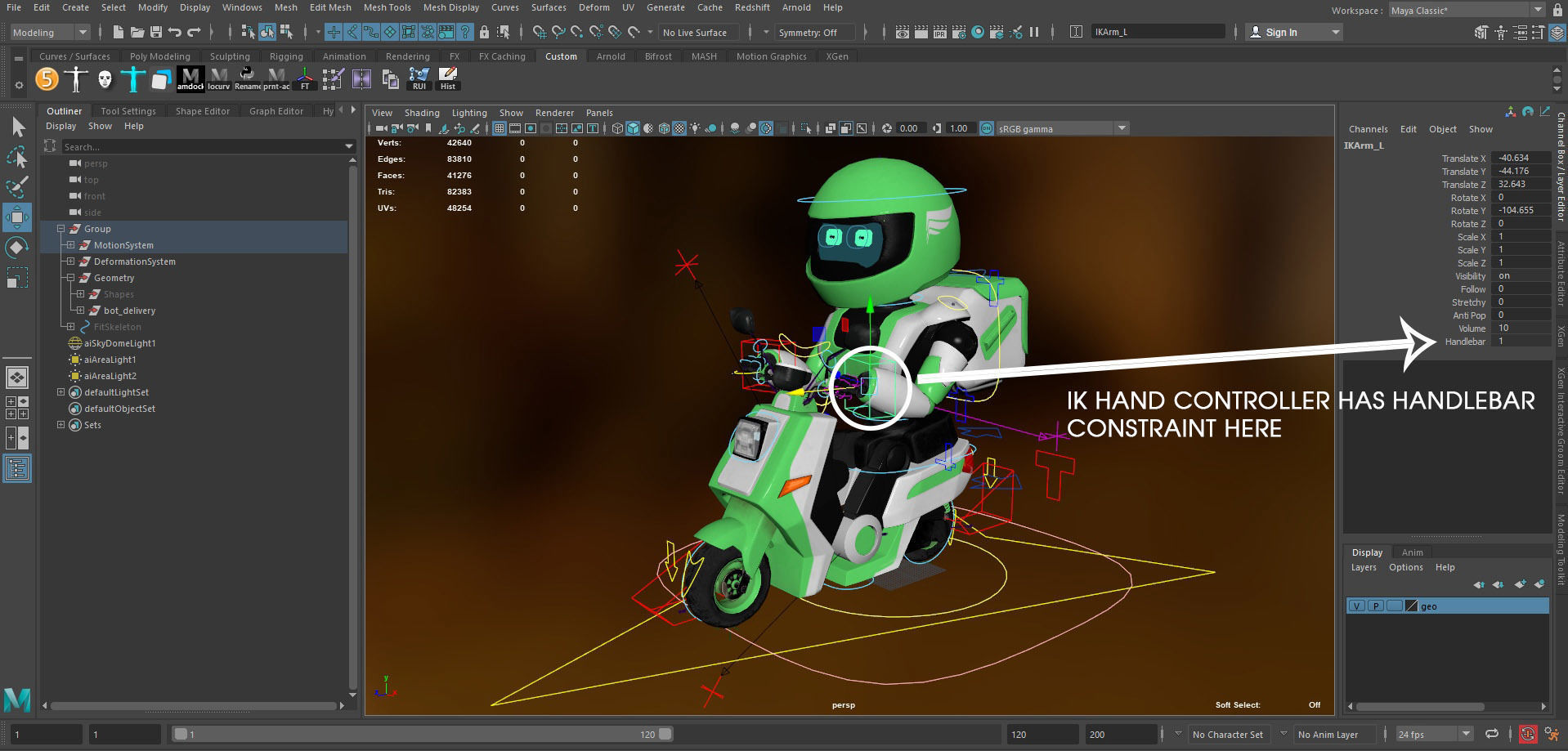Undo the last action in the status line

(x=175, y=32)
